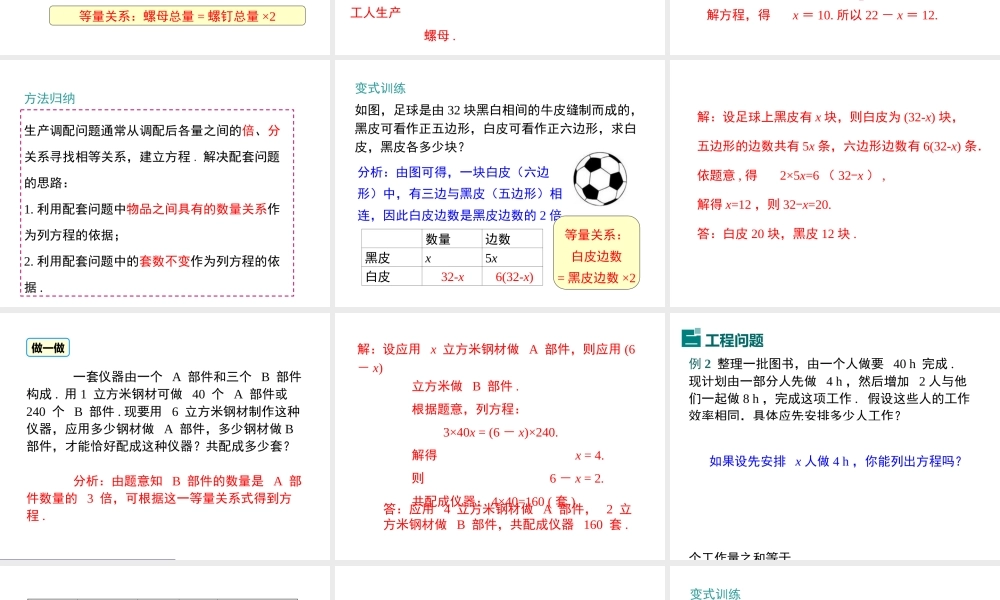1000x600 pixels.
Task: Click table cell 6(32-x)
Action: tap(513, 277)
